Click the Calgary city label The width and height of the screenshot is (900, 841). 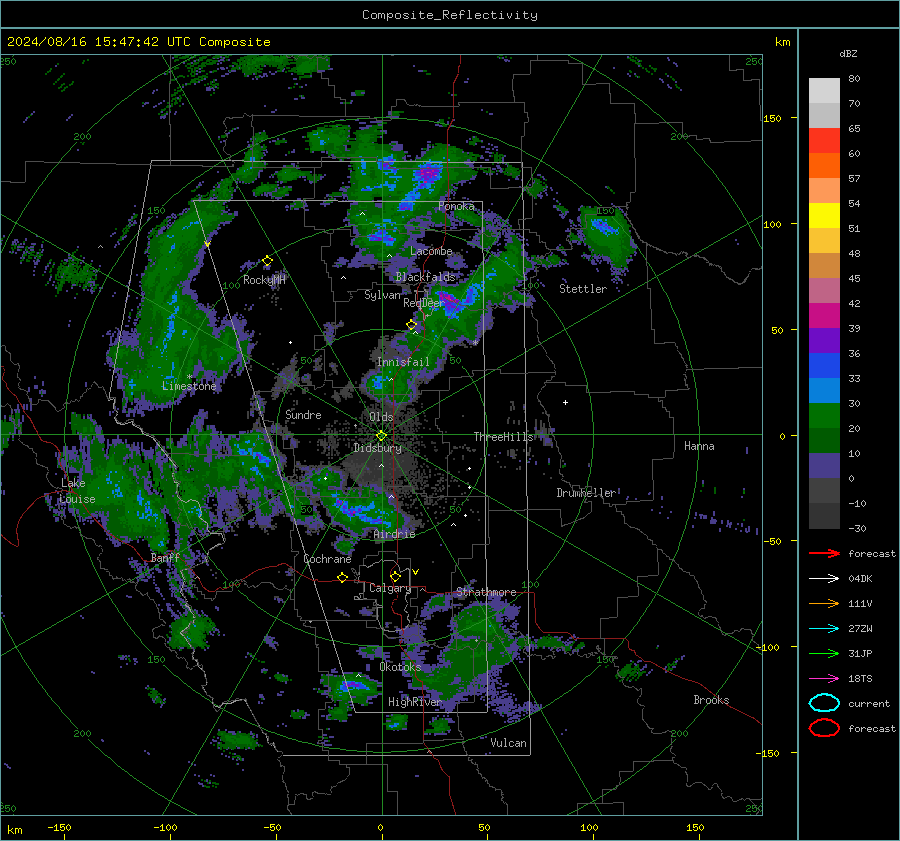pyautogui.click(x=390, y=588)
